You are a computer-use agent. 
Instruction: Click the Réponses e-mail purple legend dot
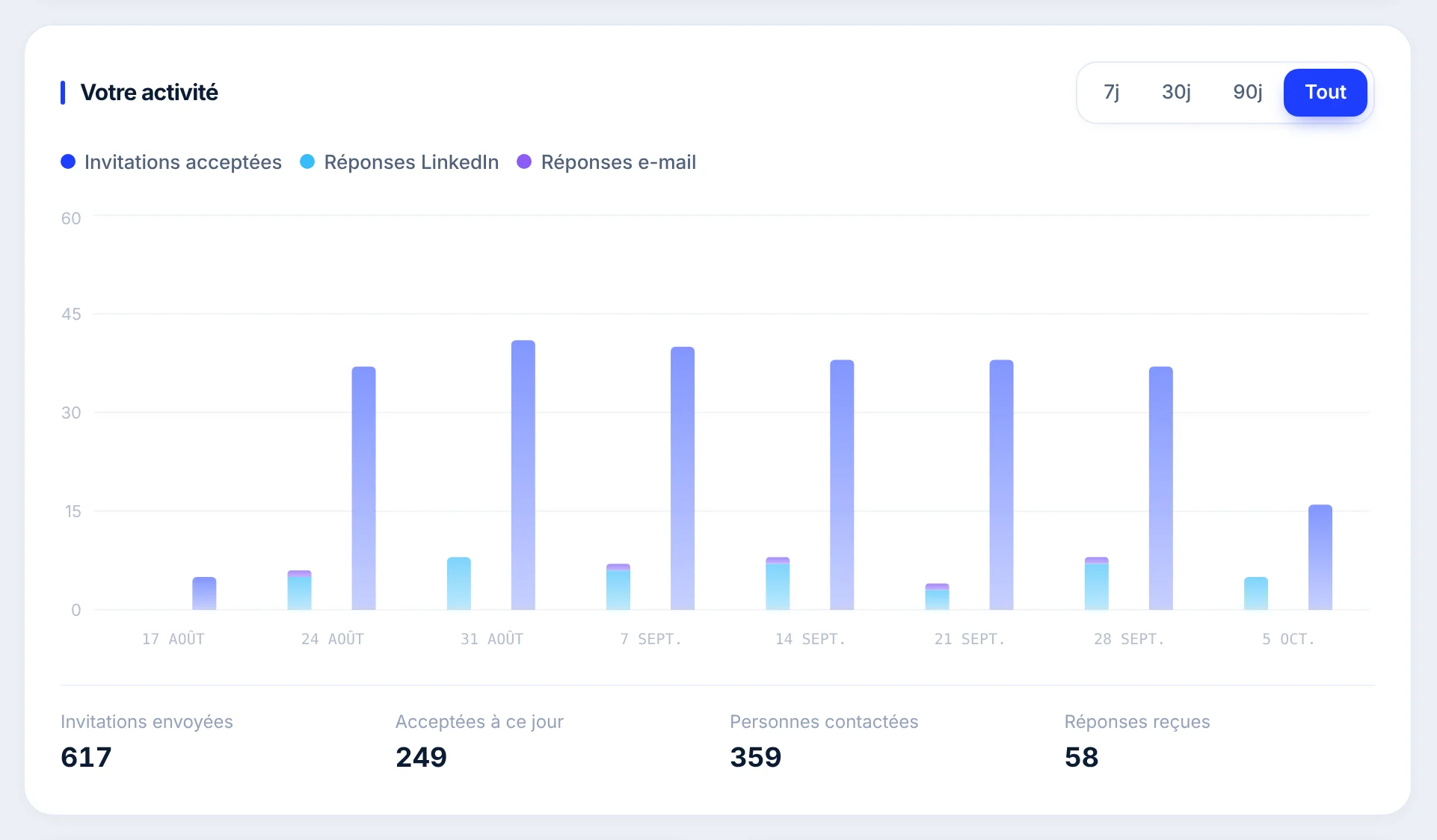click(524, 161)
